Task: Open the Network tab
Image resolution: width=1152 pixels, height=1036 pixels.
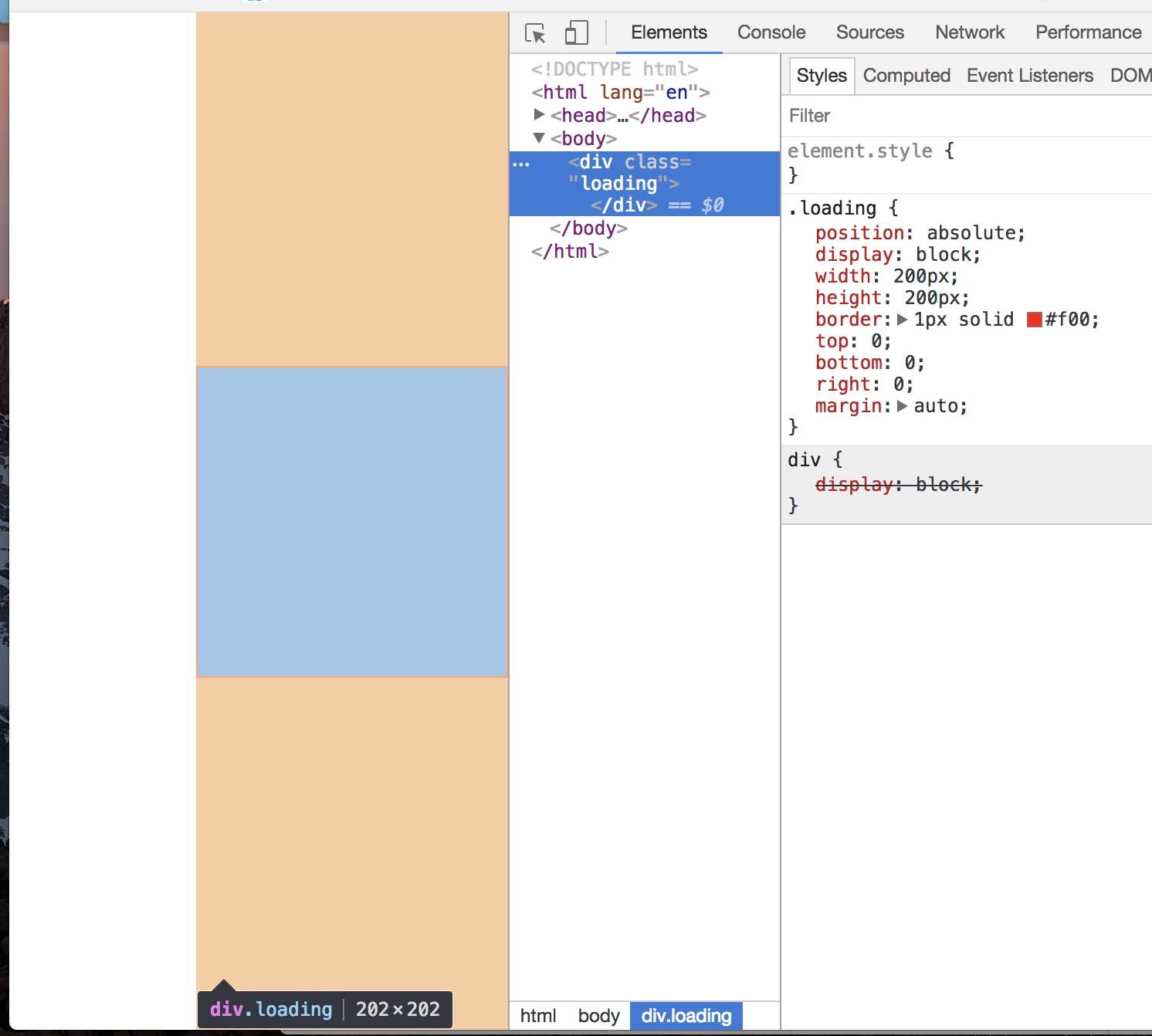Action: coord(970,32)
